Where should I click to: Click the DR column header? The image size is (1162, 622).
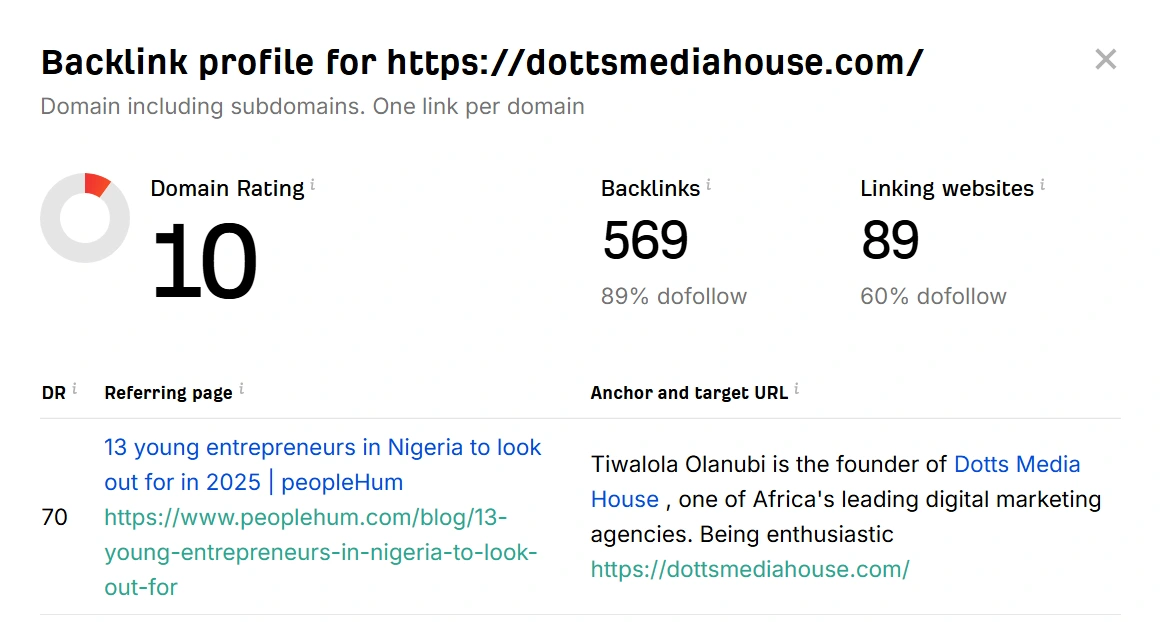tap(53, 393)
